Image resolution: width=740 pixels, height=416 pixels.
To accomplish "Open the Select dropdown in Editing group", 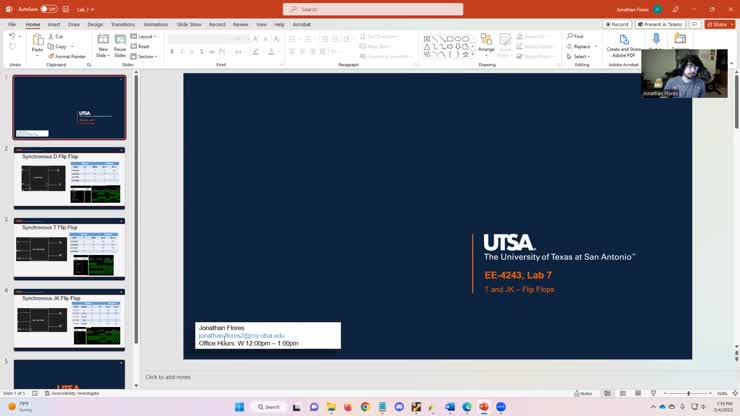I will (578, 56).
